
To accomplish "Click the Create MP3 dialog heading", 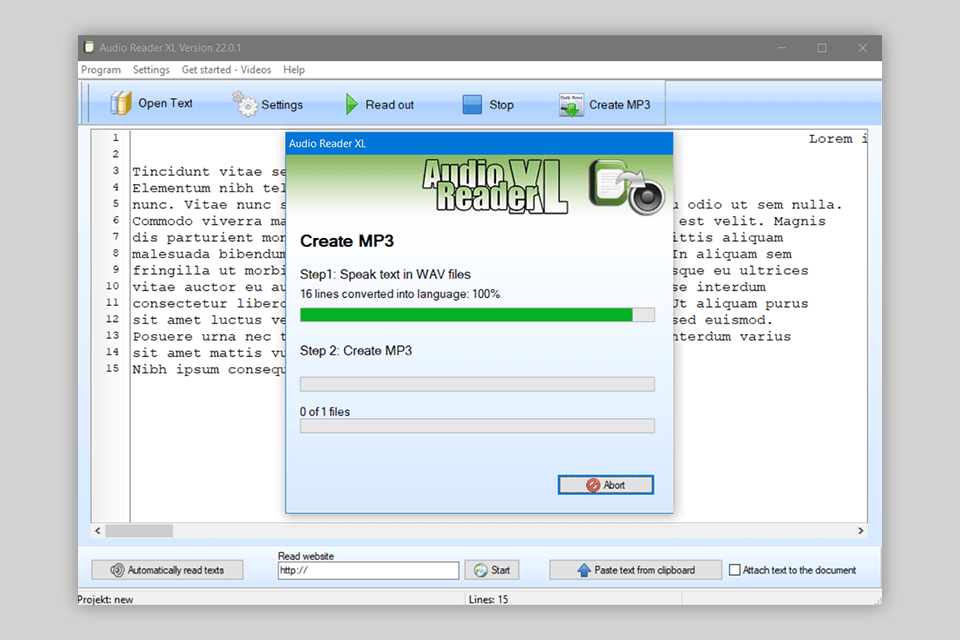I will (x=347, y=241).
